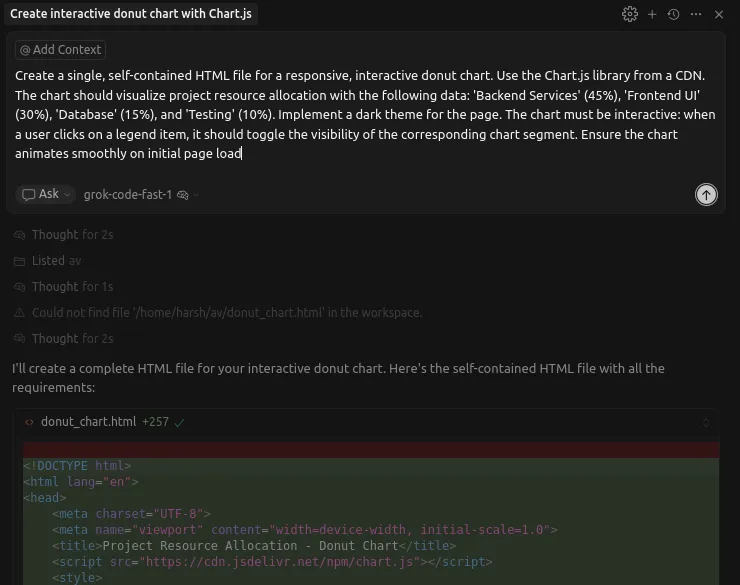Click the meta viewport code line

tap(305, 529)
